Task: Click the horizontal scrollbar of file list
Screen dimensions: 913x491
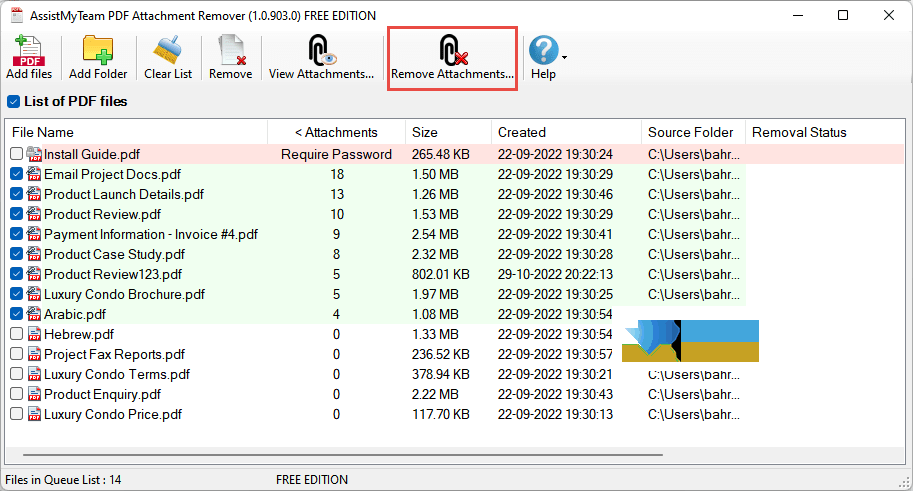Action: [342, 455]
